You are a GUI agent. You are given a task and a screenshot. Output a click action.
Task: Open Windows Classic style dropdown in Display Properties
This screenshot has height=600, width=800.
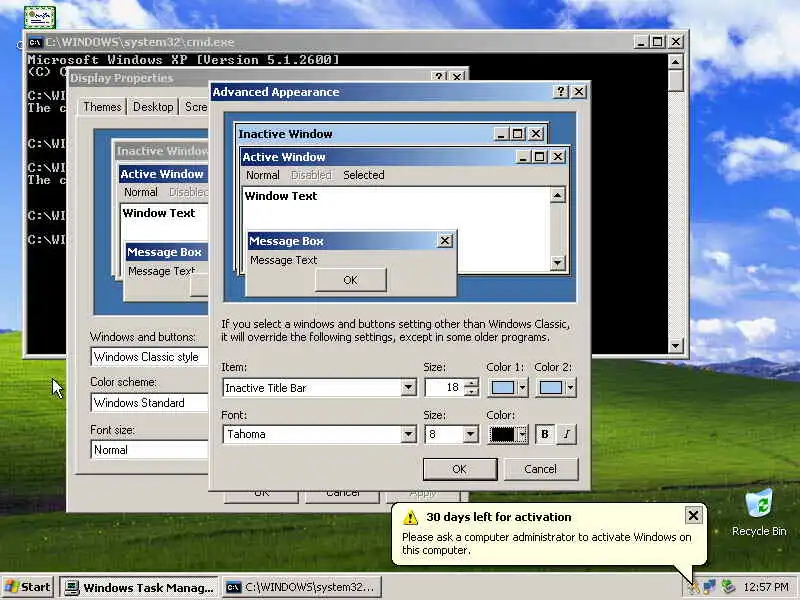(x=149, y=357)
